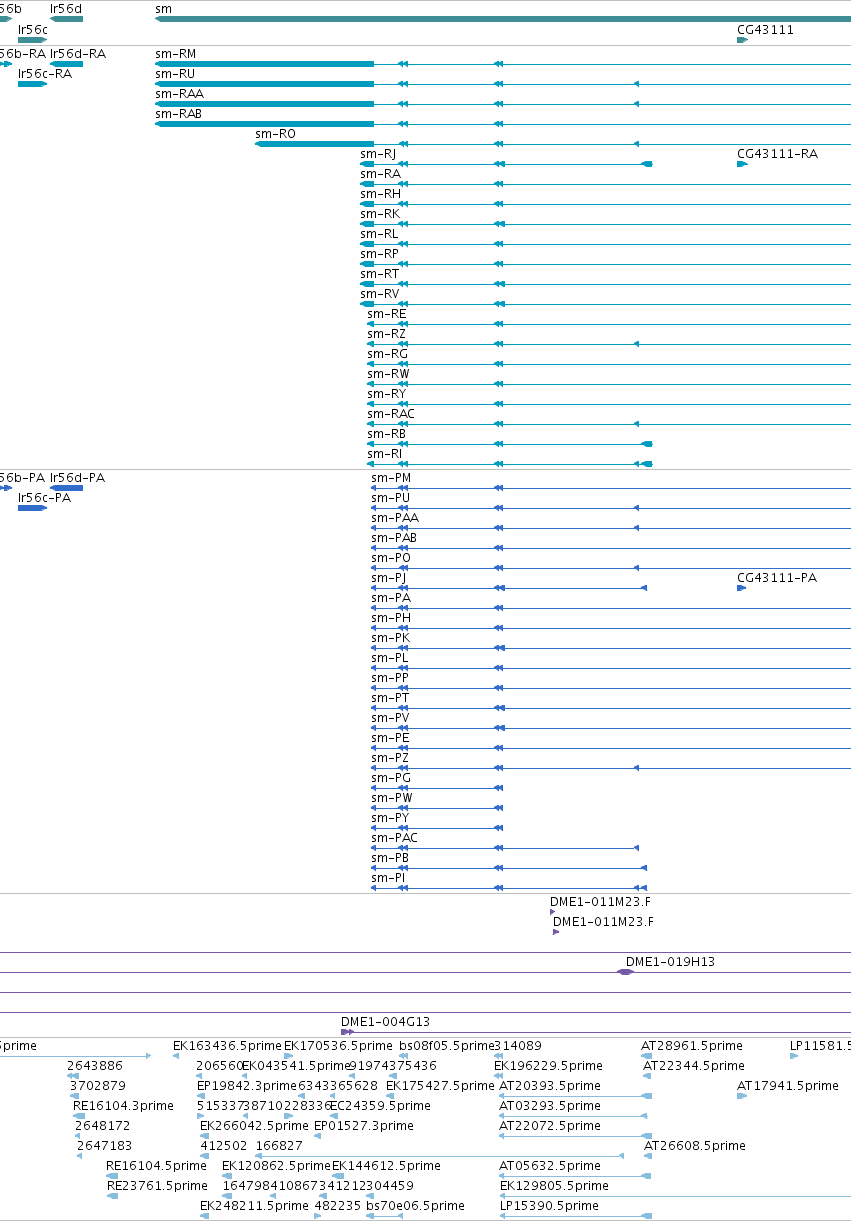
Task: Select EST RE16104.3prime
Action: point(123,1105)
